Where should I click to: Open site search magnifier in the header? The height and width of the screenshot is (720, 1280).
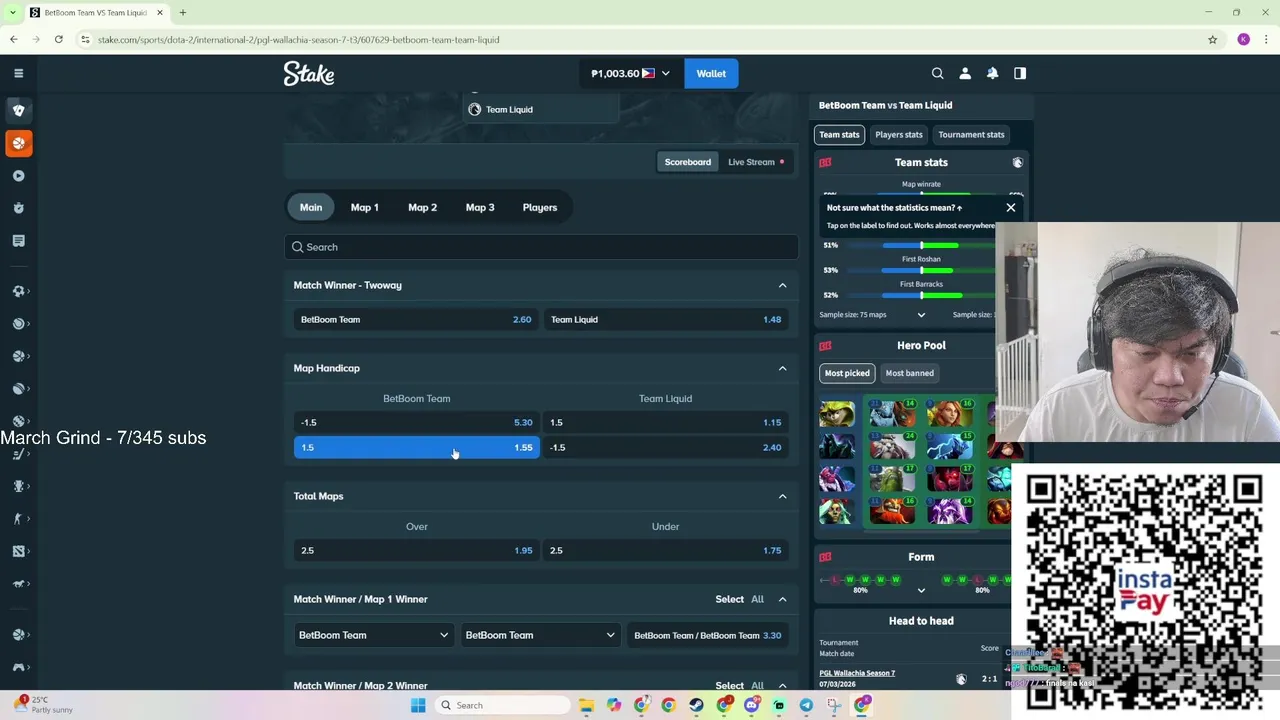(937, 73)
